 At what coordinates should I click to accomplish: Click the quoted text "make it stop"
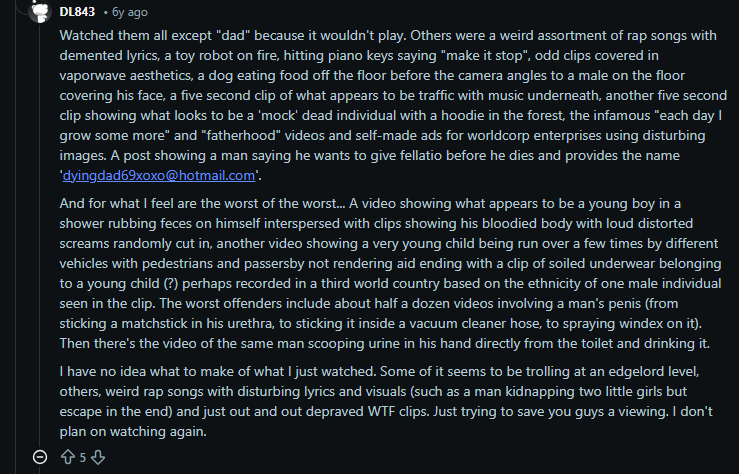click(484, 56)
